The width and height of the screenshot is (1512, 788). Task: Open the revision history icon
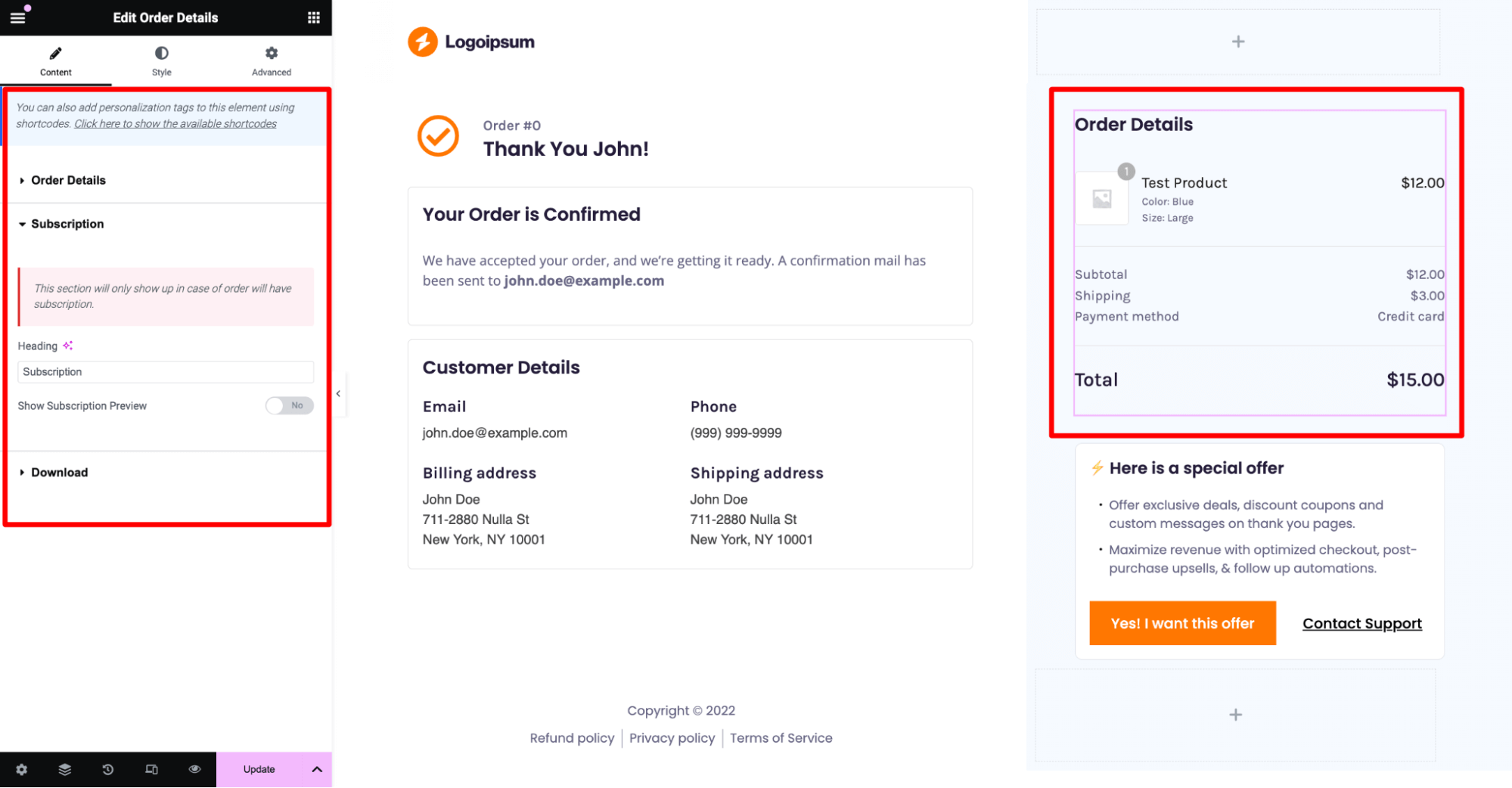coord(108,769)
